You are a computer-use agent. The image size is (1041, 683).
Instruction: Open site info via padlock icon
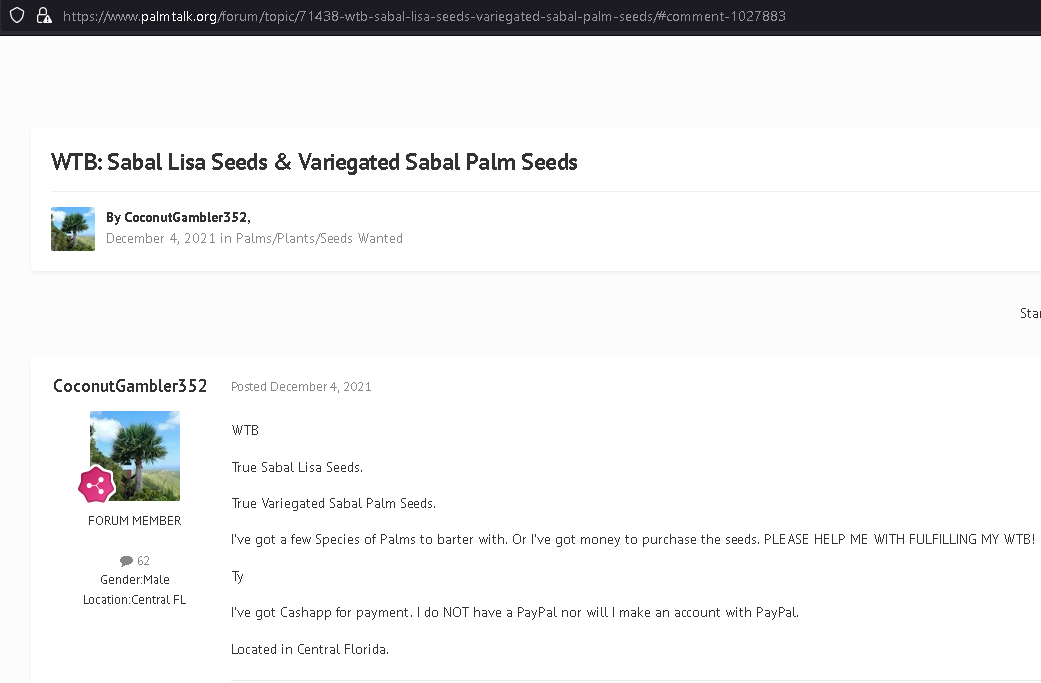[43, 16]
